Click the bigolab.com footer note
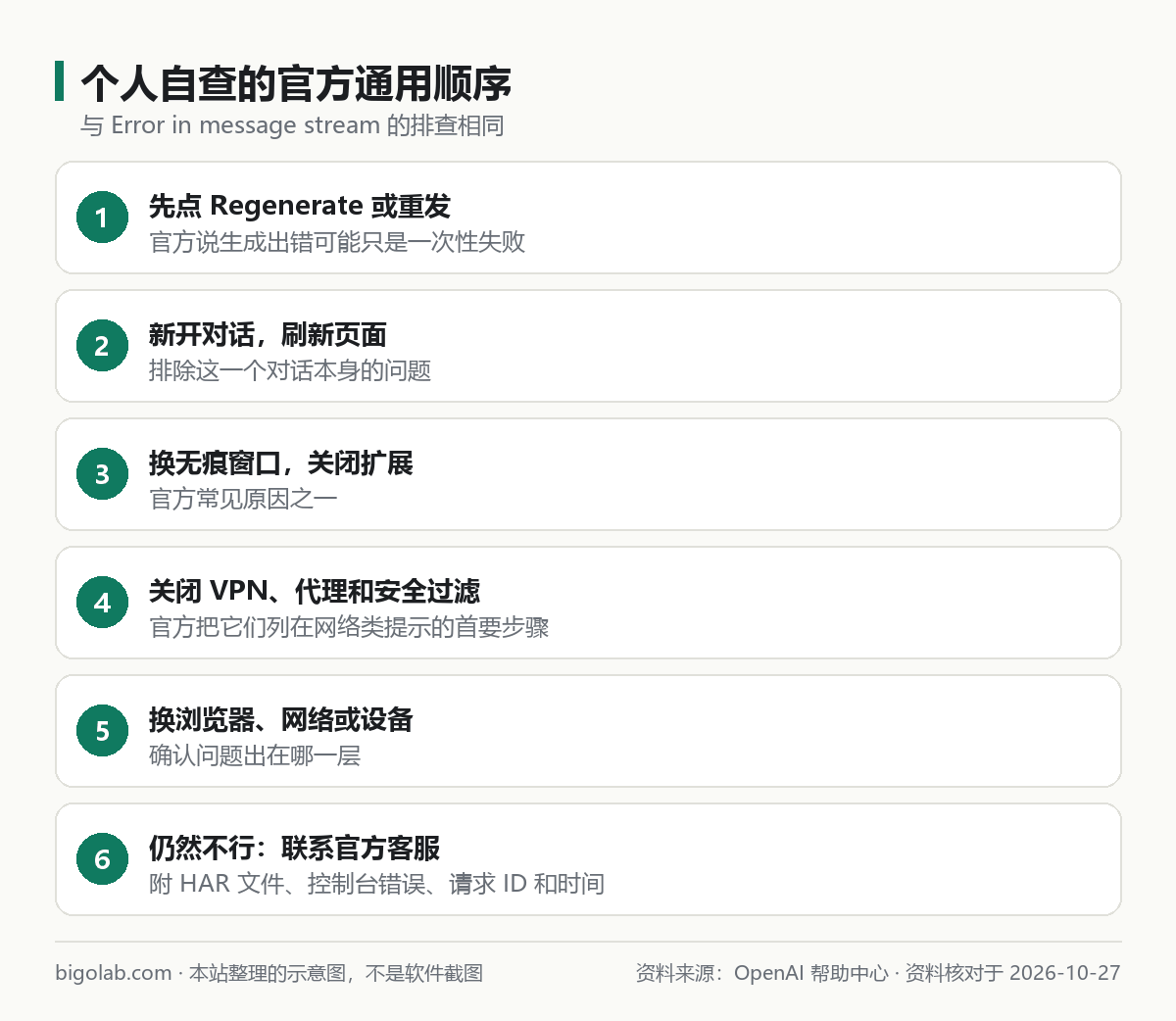 coord(269,973)
